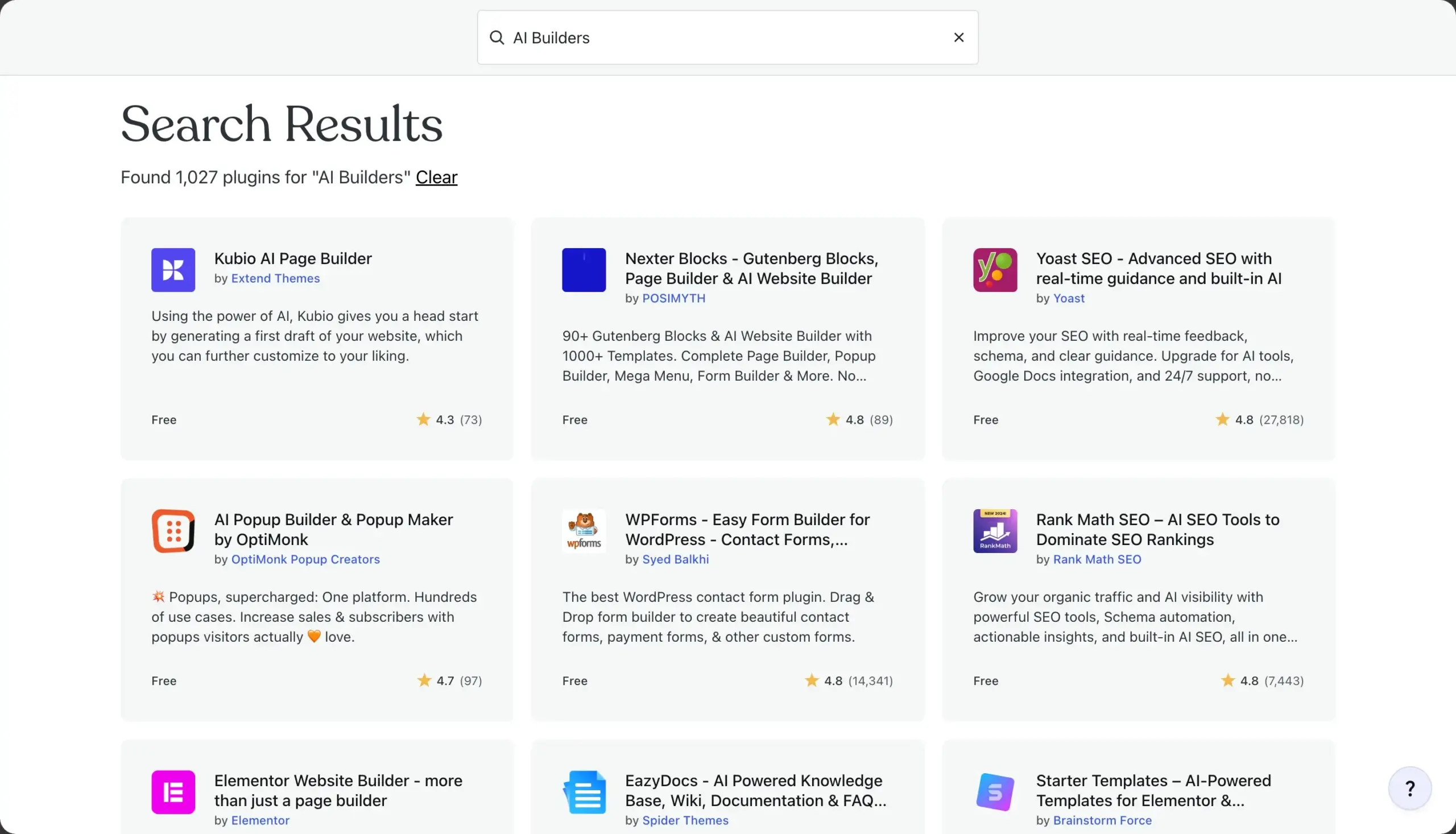Open the Rank Math SEO author link
The height and width of the screenshot is (834, 1456).
point(1097,560)
